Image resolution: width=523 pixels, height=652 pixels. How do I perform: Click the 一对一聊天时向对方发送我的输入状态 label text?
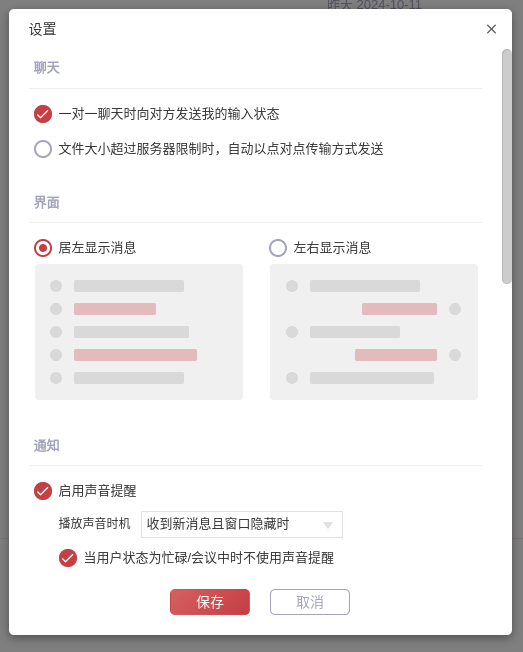169,114
